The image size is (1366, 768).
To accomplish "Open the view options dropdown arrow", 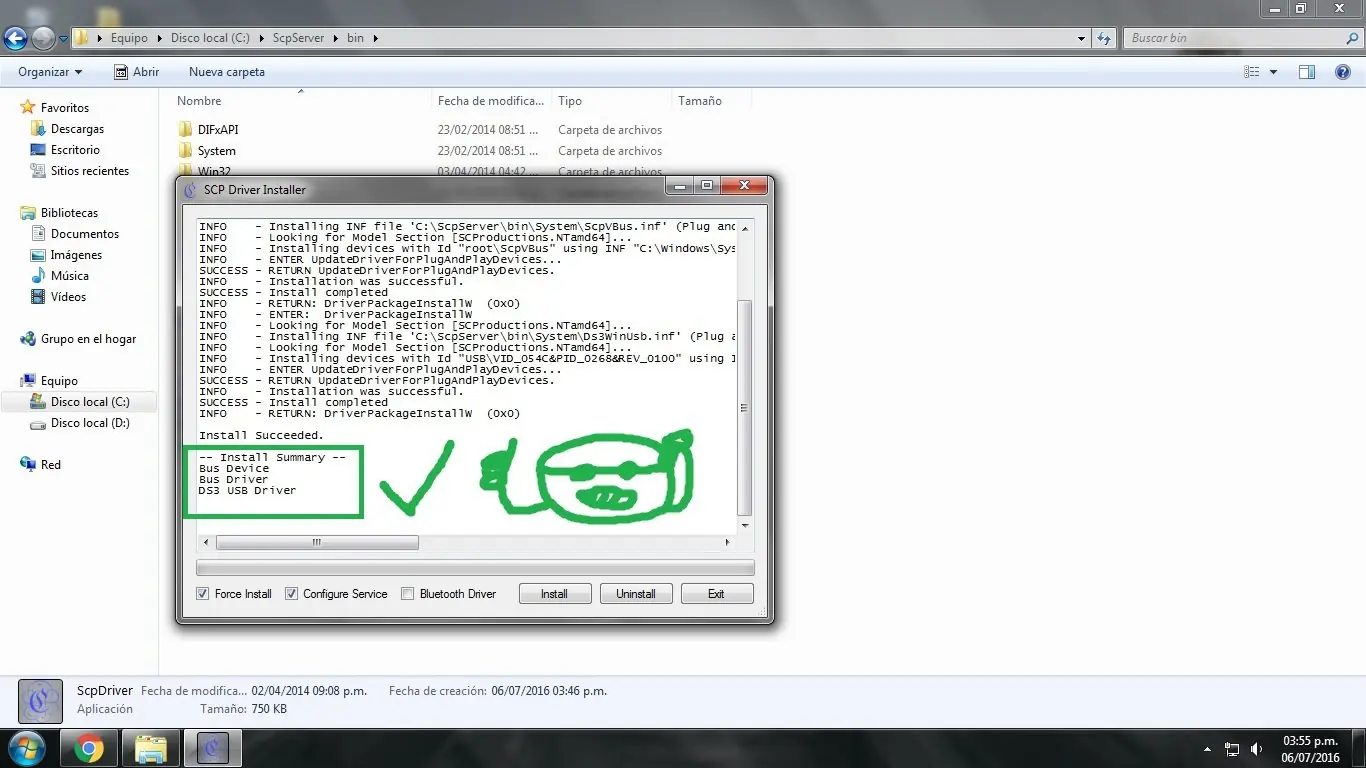I will pyautogui.click(x=1273, y=72).
